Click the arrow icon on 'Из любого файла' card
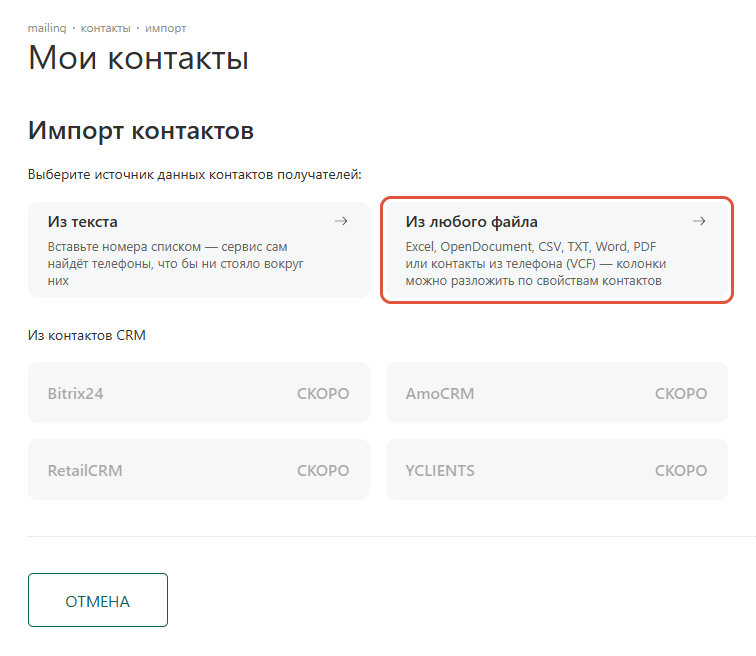The width and height of the screenshot is (756, 656). coord(699,221)
